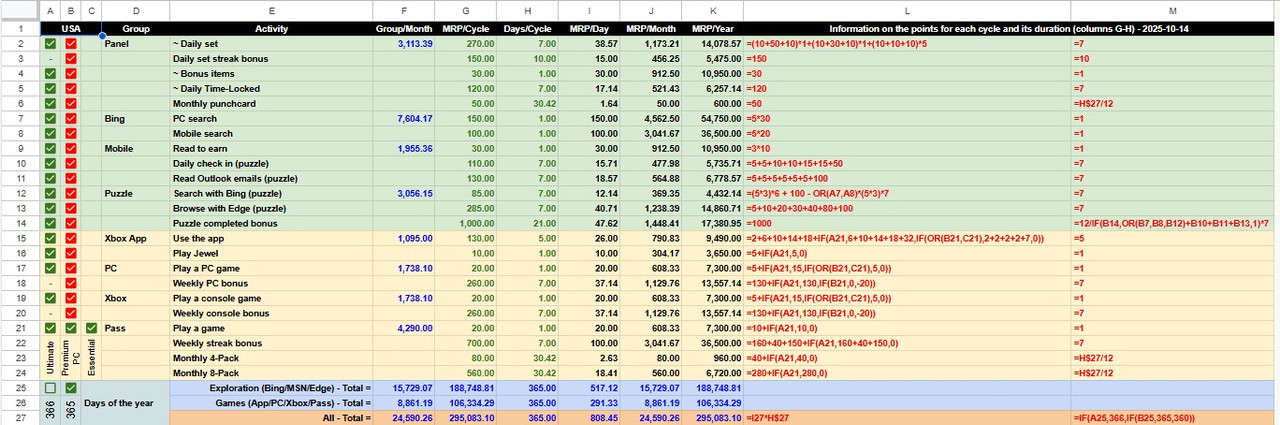This screenshot has height=425, width=1280.
Task: Select the Mobile group cell
Action: point(135,148)
